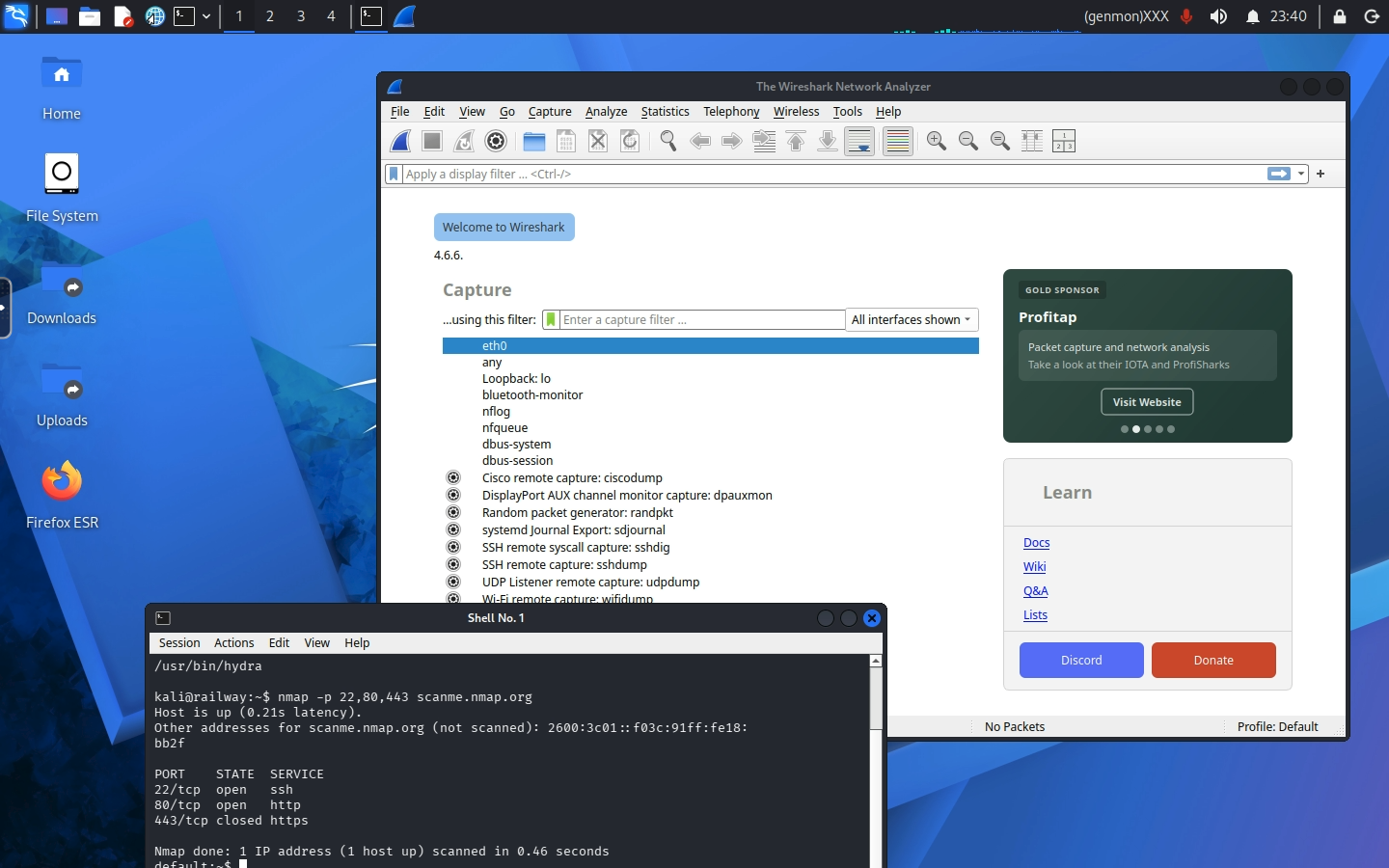
Task: Click the restart current capture icon
Action: click(464, 141)
